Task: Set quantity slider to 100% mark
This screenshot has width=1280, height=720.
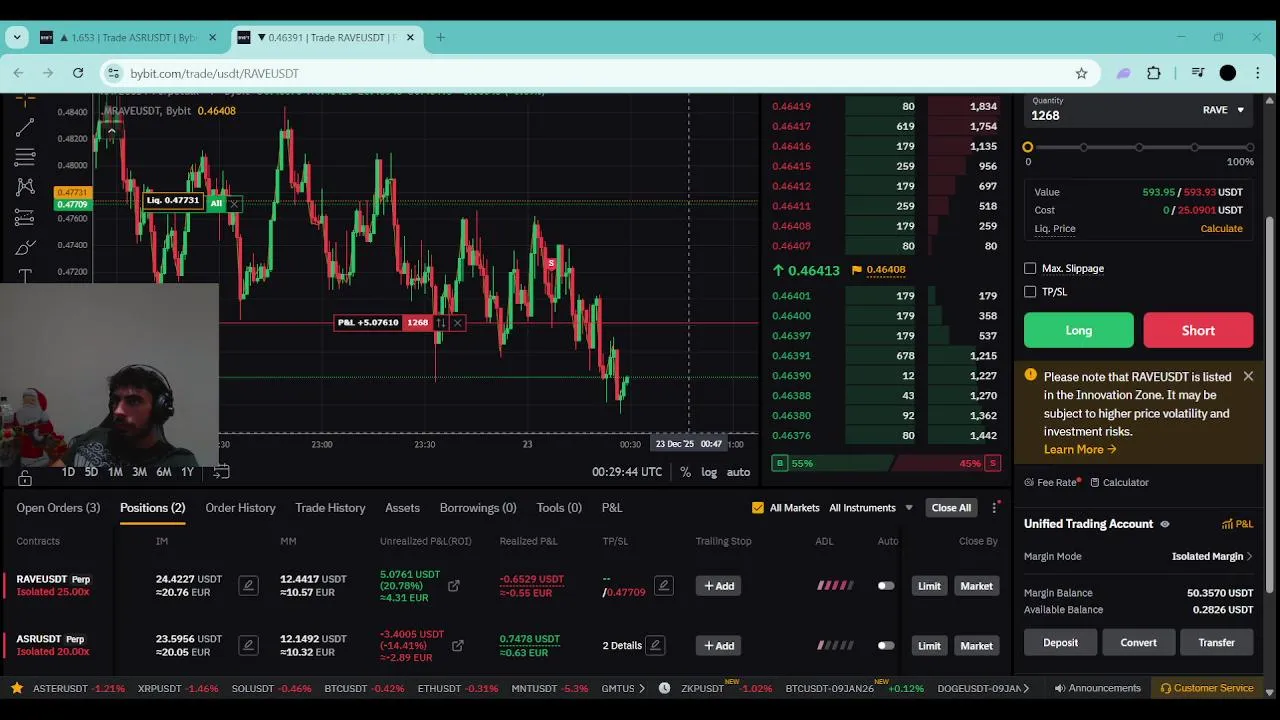Action: [x=1250, y=147]
